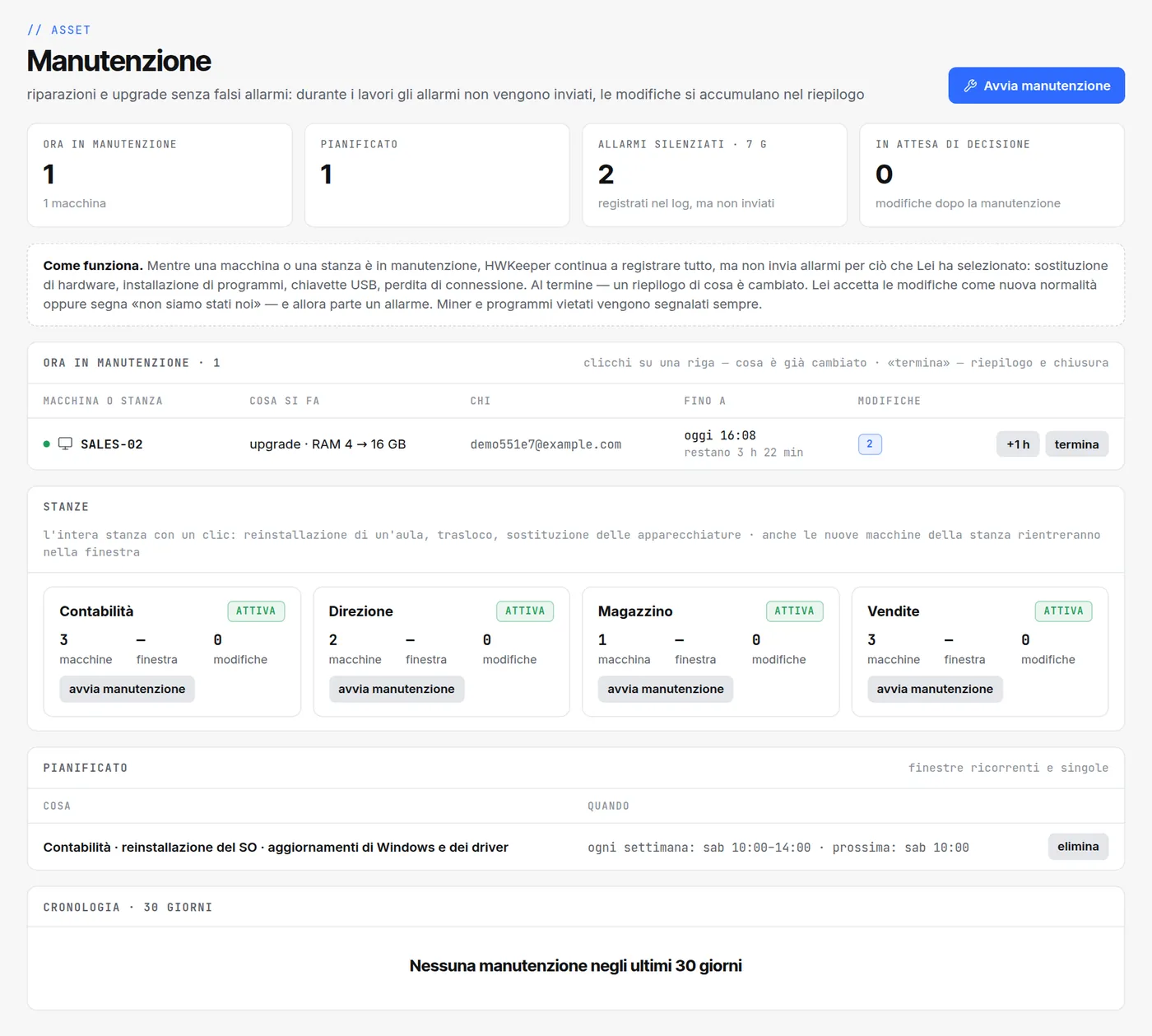Click the ATTIVA badge on Direzione card
The height and width of the screenshot is (1036, 1152).
tap(525, 611)
